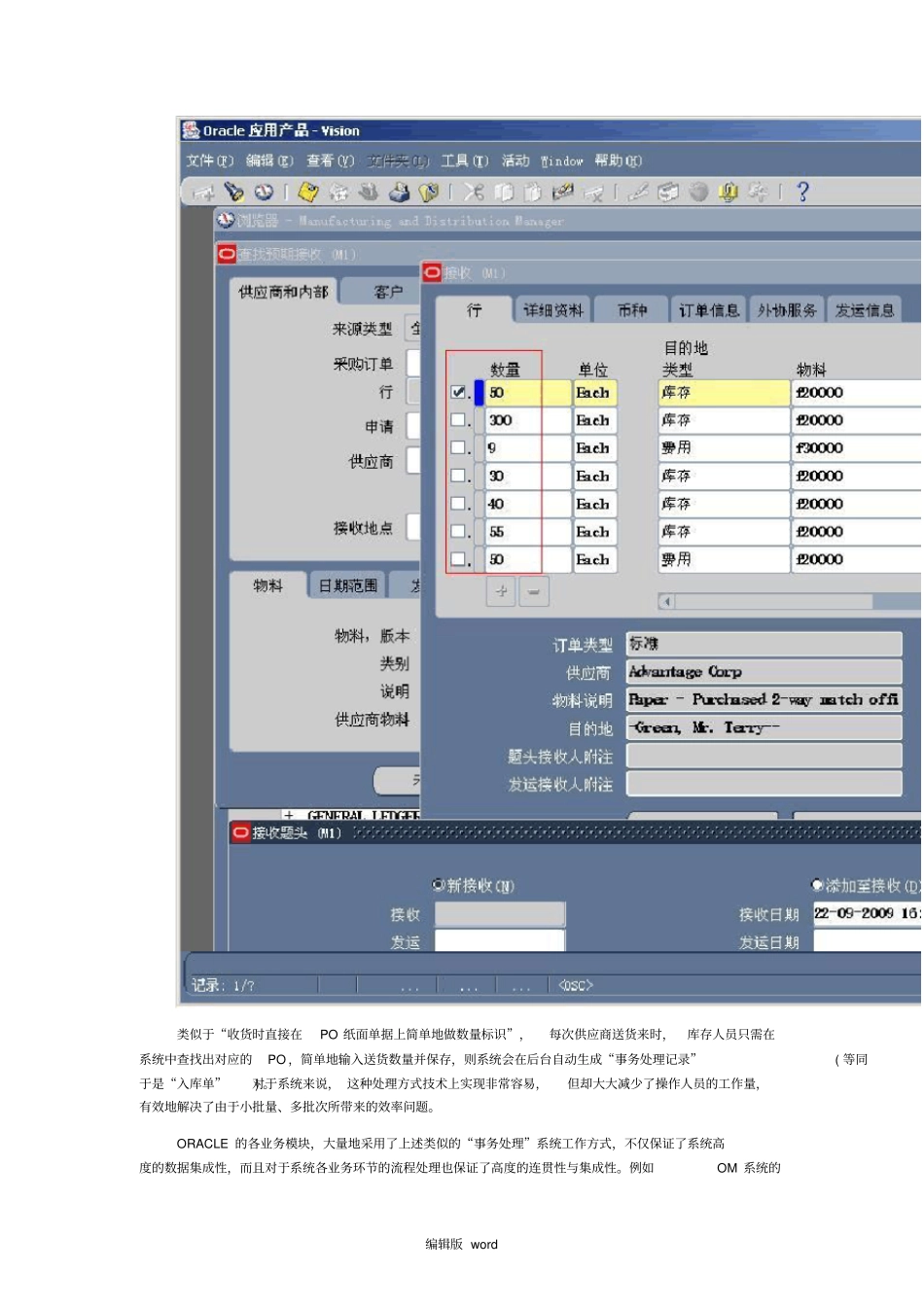
Task: Click the 题头接收人附注 empty field
Action: [764, 756]
